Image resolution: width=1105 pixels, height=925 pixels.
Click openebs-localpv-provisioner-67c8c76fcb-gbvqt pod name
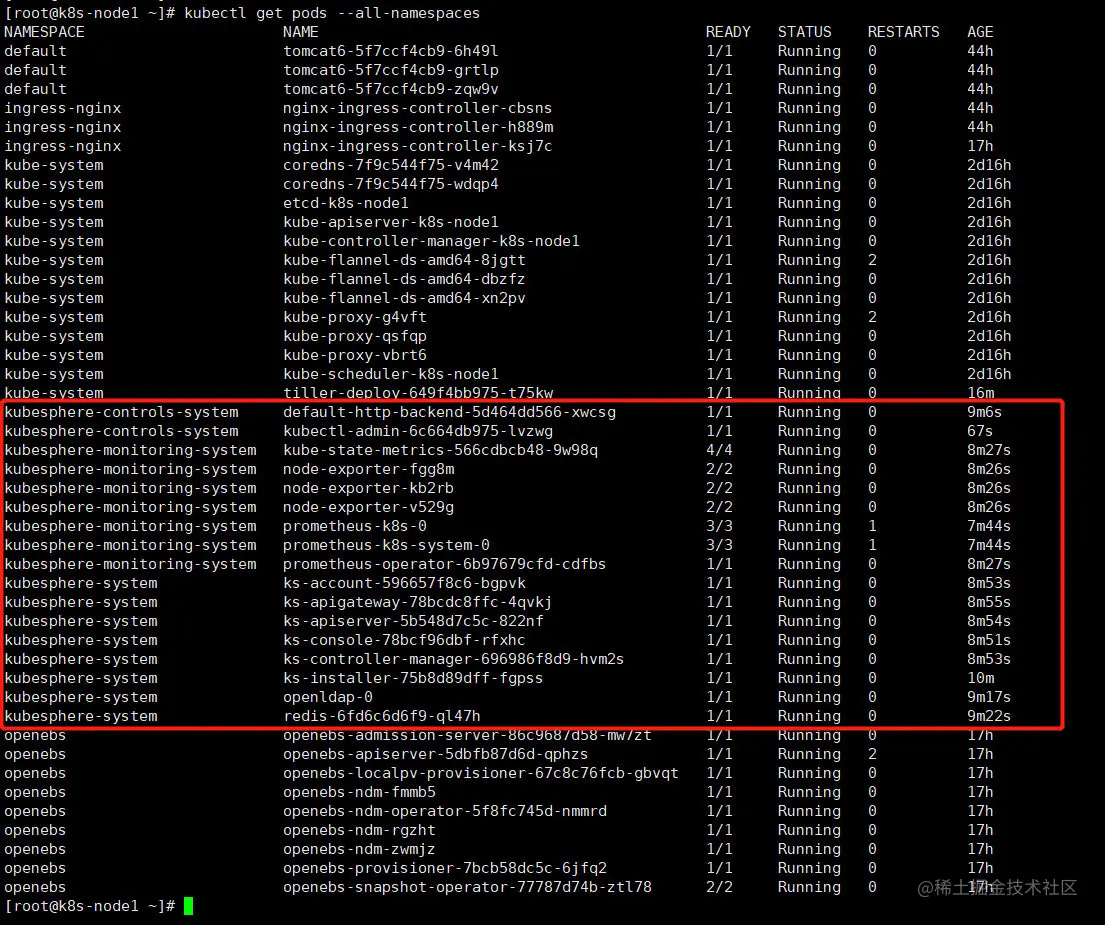click(481, 774)
